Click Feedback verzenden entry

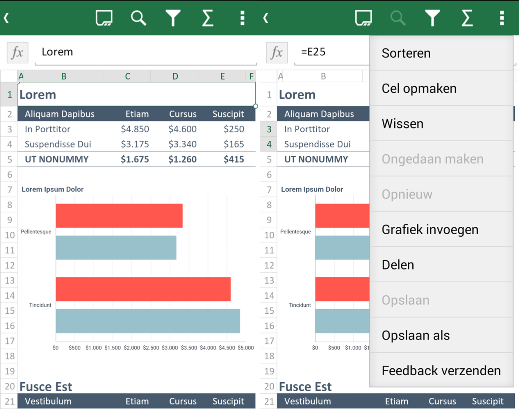[x=441, y=370]
